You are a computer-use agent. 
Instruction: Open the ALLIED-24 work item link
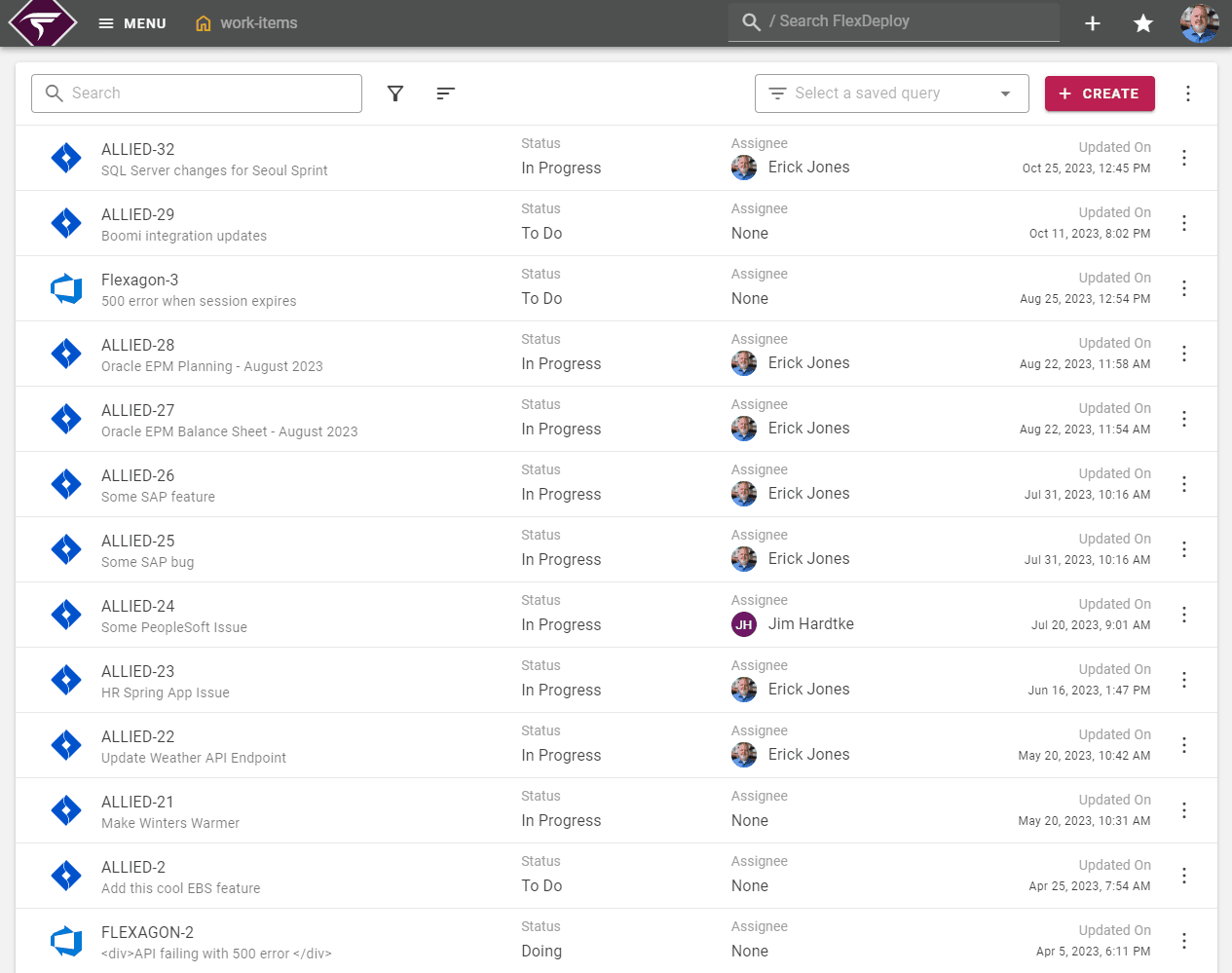(x=135, y=605)
